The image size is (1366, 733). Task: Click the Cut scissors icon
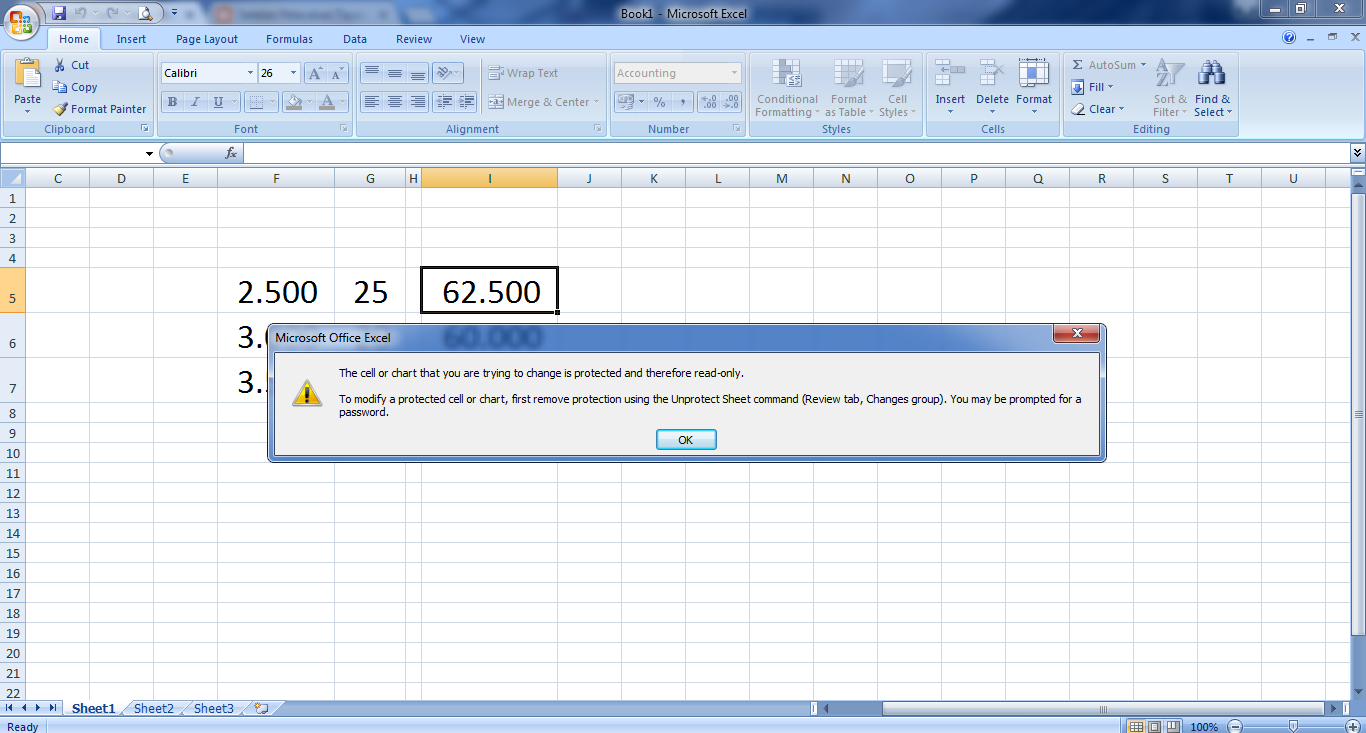(x=59, y=65)
